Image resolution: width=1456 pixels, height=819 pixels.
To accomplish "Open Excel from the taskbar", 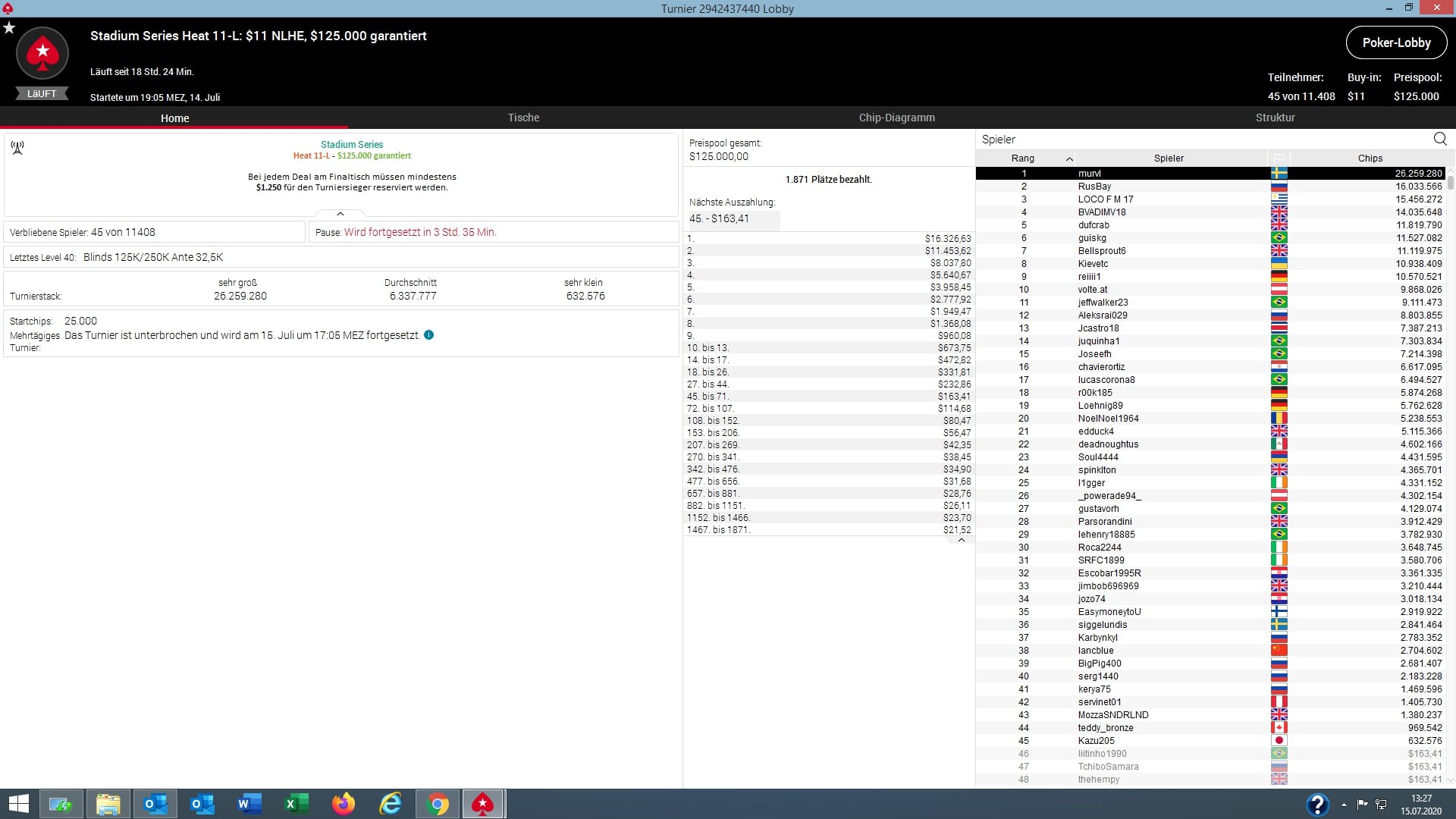I will coord(297,803).
